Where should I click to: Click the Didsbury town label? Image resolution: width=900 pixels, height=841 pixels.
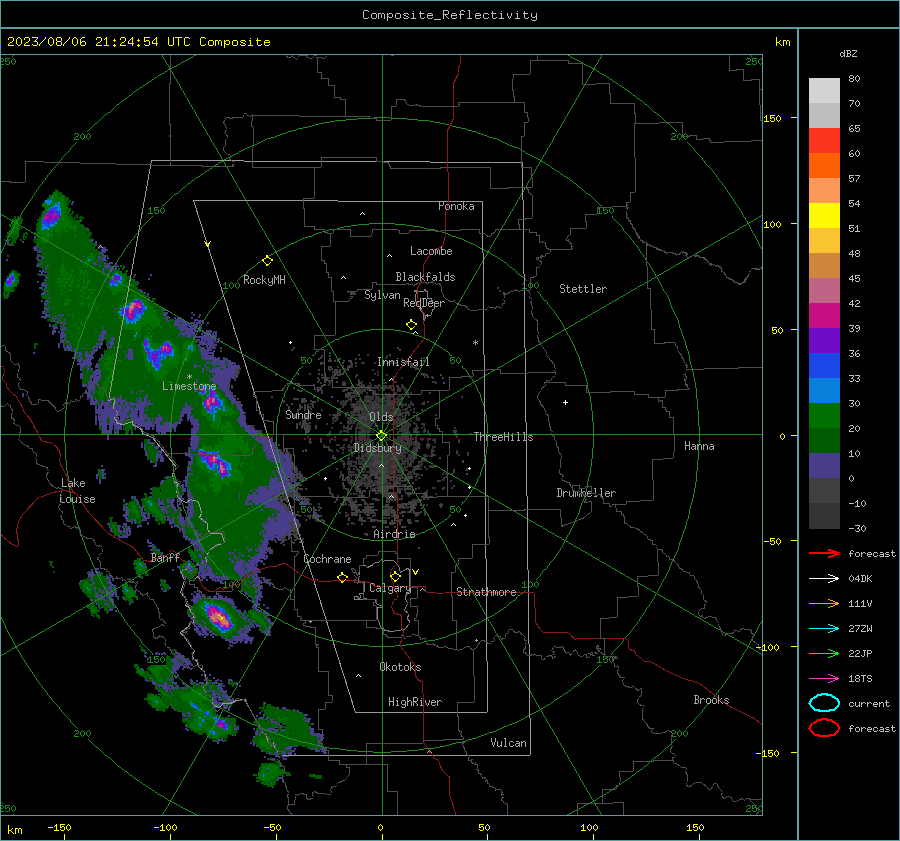378,448
